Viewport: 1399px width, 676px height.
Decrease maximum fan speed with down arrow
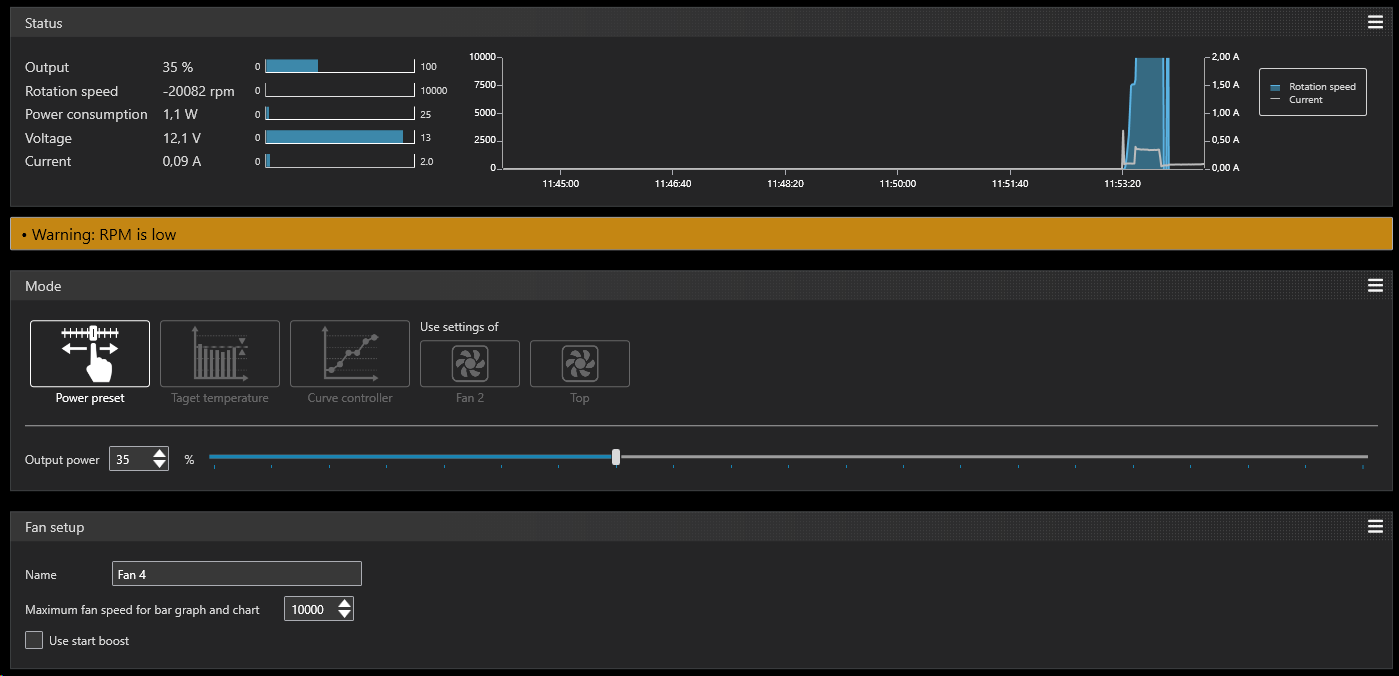[345, 614]
